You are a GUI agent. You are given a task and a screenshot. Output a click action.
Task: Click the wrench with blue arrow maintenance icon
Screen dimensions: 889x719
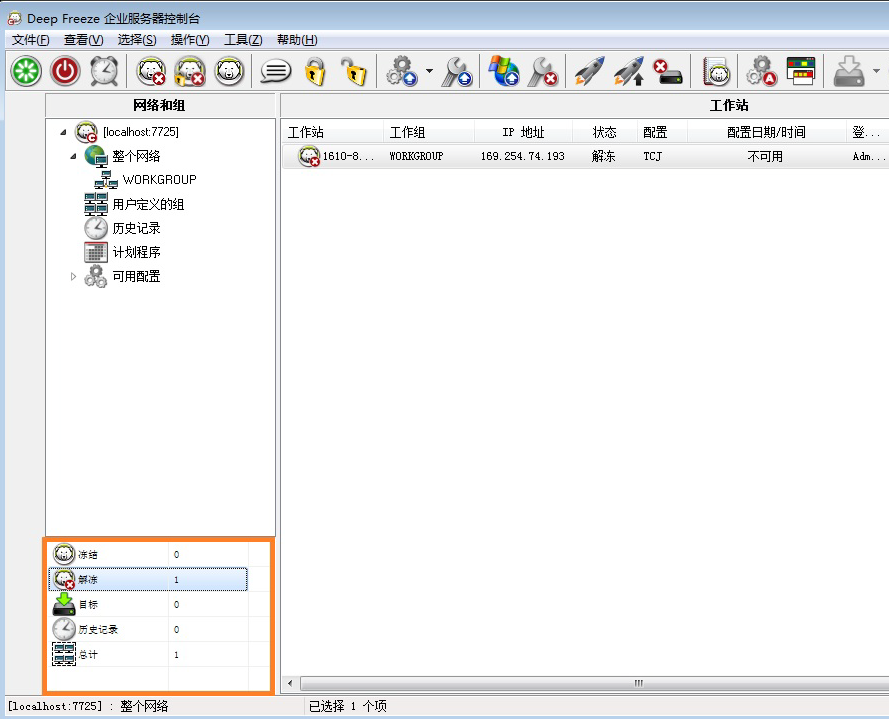coord(458,71)
